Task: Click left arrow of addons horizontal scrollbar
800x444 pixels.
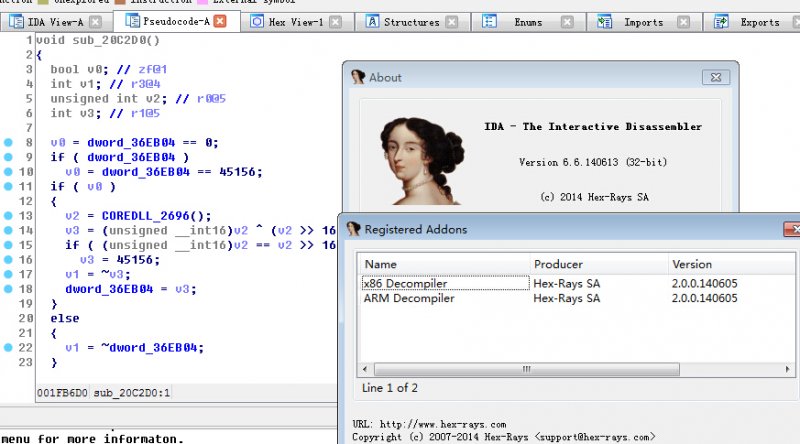Action: coord(365,369)
